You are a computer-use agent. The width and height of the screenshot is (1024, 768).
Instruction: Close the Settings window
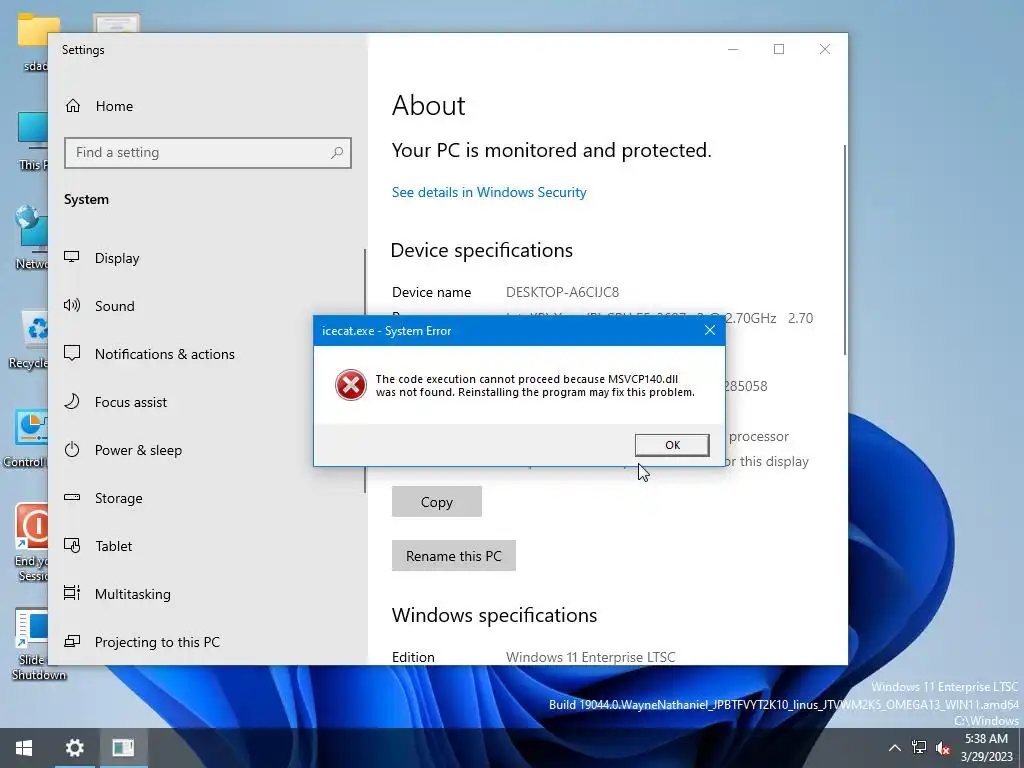coord(825,50)
